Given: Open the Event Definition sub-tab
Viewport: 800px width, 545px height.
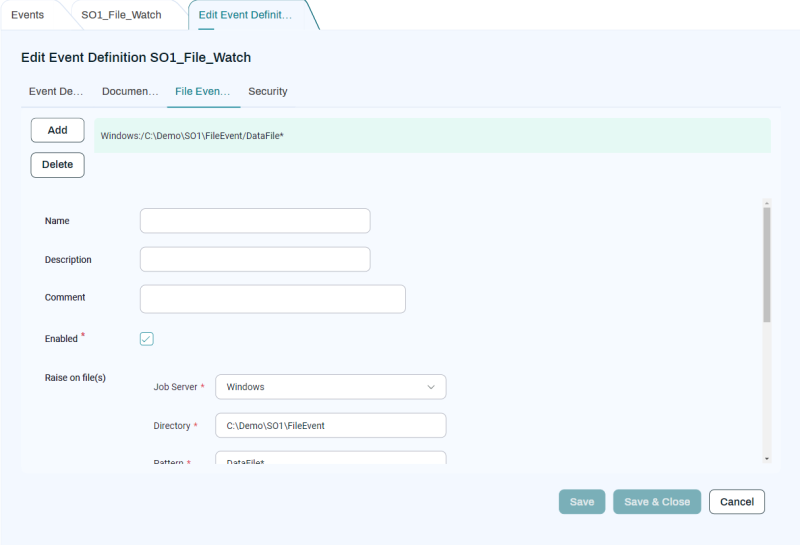Looking at the screenshot, I should (x=56, y=91).
